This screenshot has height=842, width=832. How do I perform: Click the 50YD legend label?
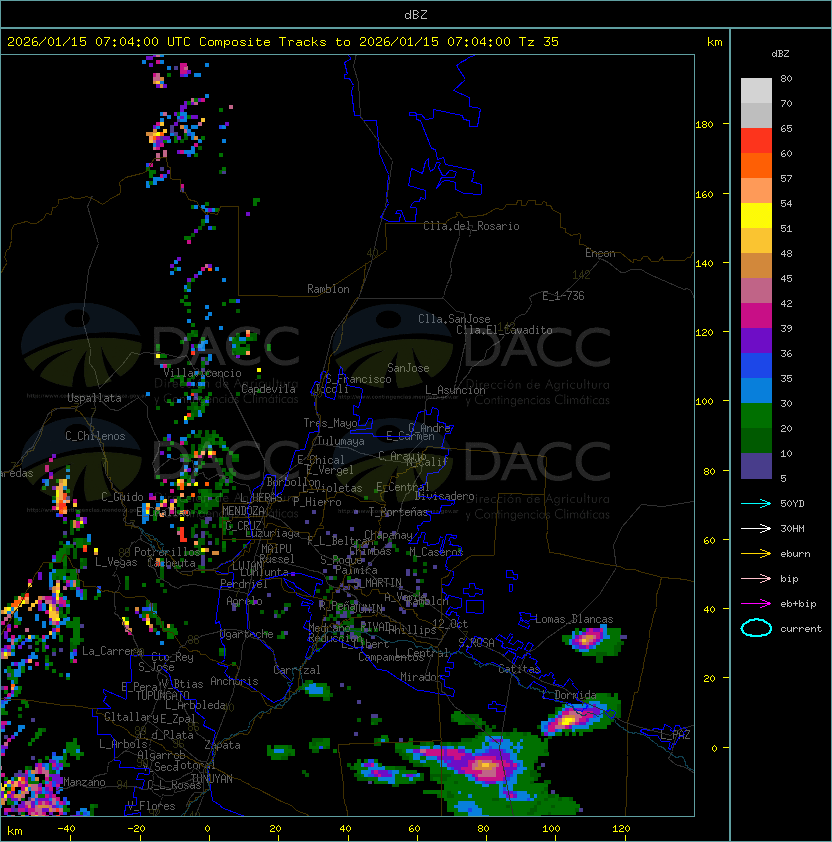(792, 504)
